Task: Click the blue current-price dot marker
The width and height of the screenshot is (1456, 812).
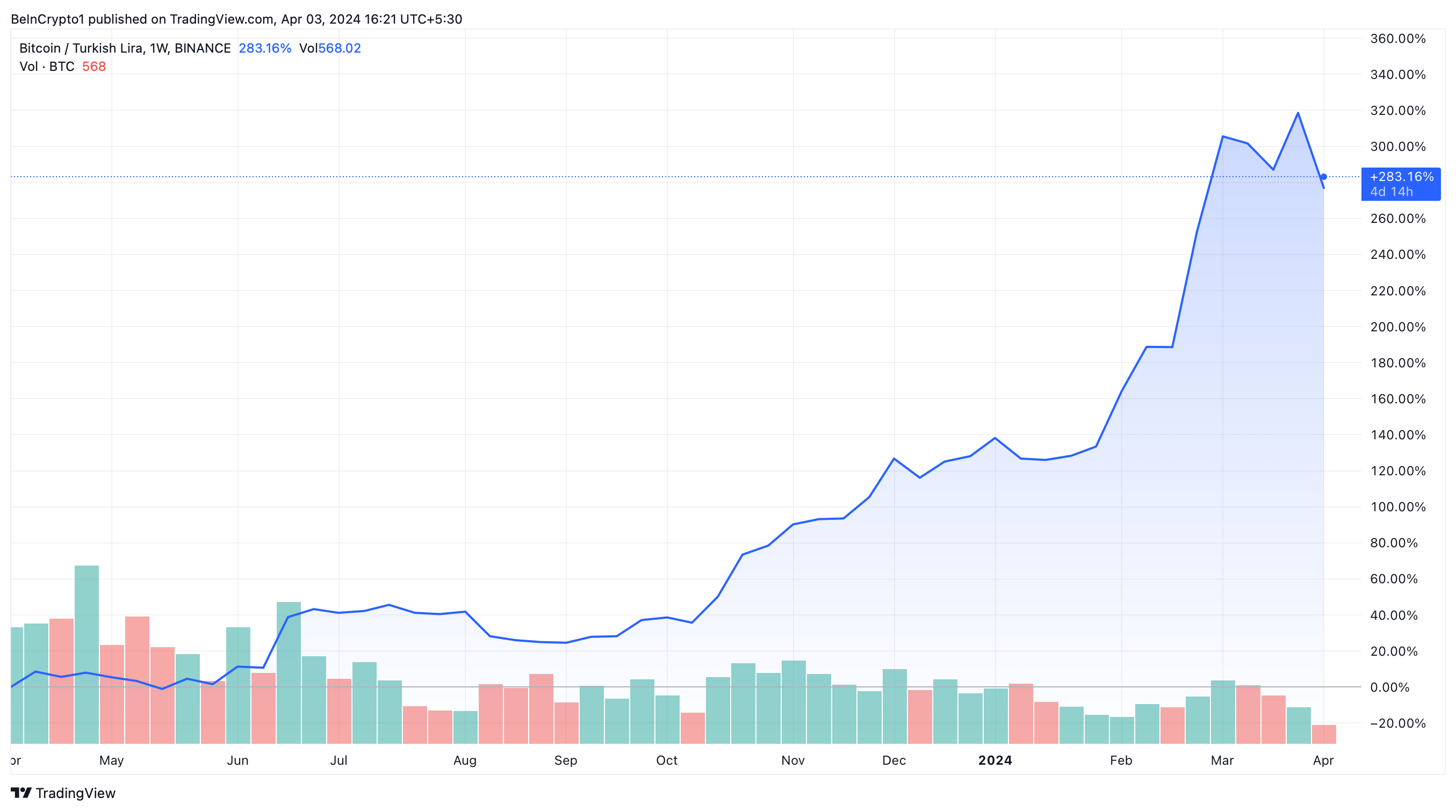Action: (x=1324, y=177)
